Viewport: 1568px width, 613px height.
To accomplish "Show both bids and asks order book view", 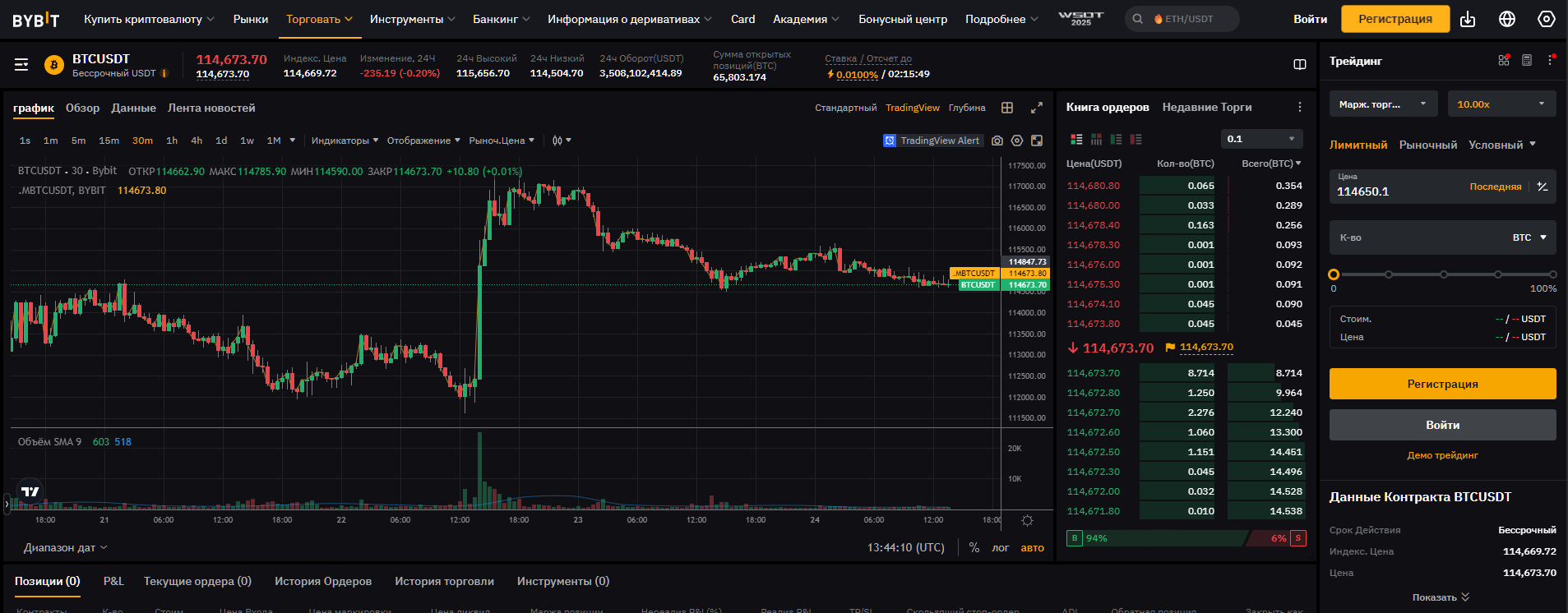I will 1076,140.
